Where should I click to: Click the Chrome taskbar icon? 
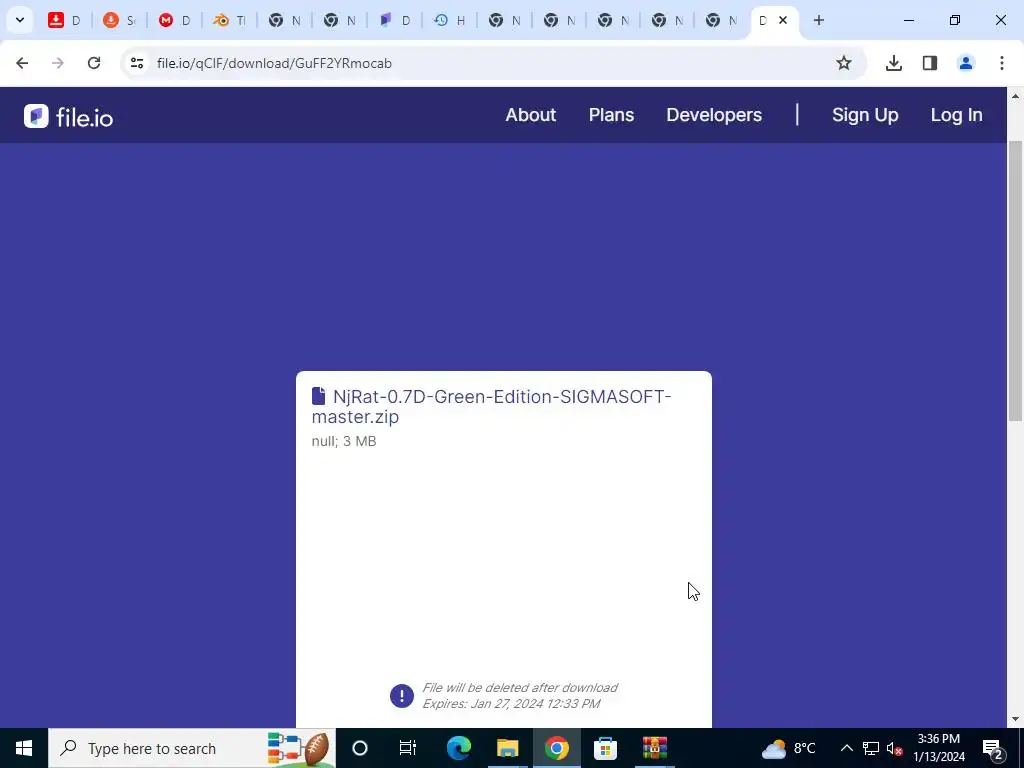click(556, 748)
